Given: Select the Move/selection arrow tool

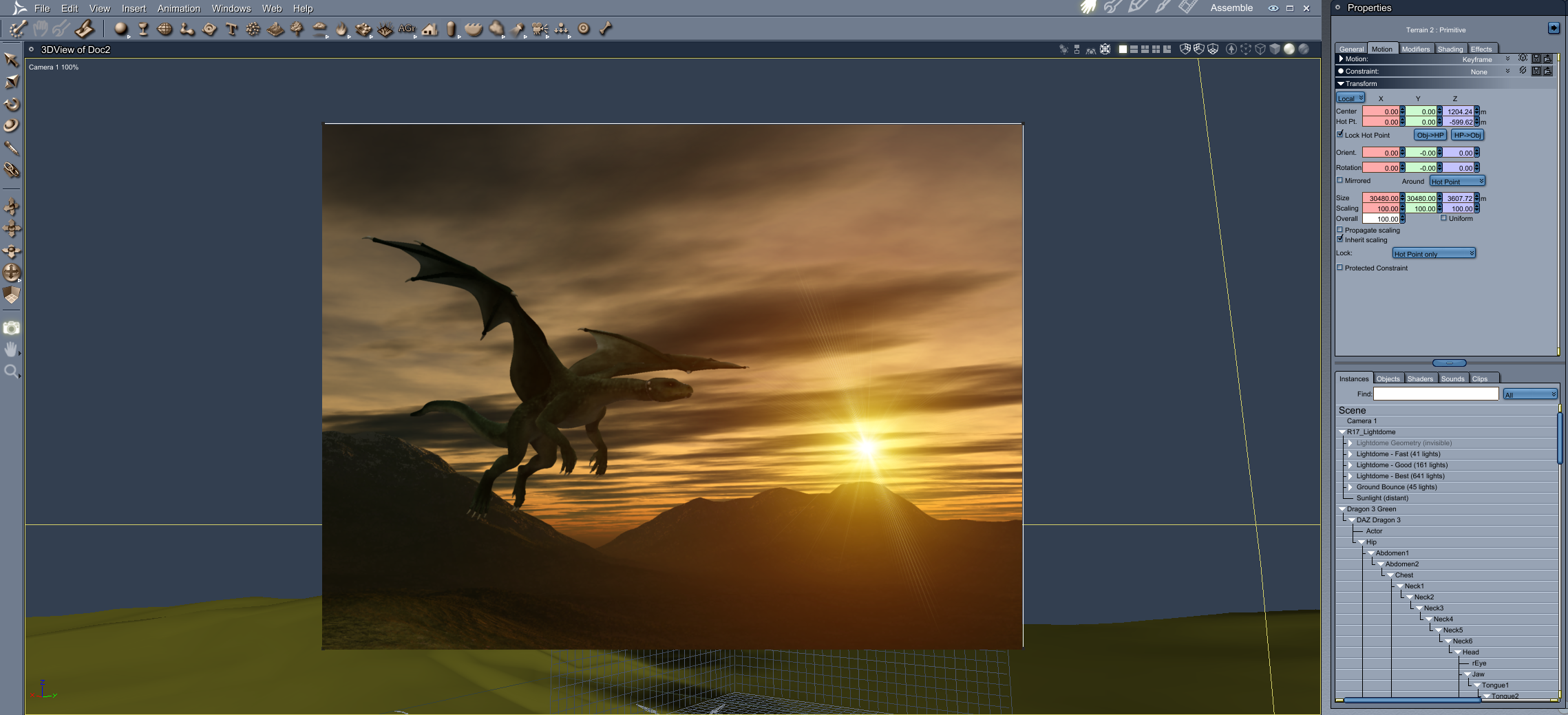Looking at the screenshot, I should click(12, 60).
